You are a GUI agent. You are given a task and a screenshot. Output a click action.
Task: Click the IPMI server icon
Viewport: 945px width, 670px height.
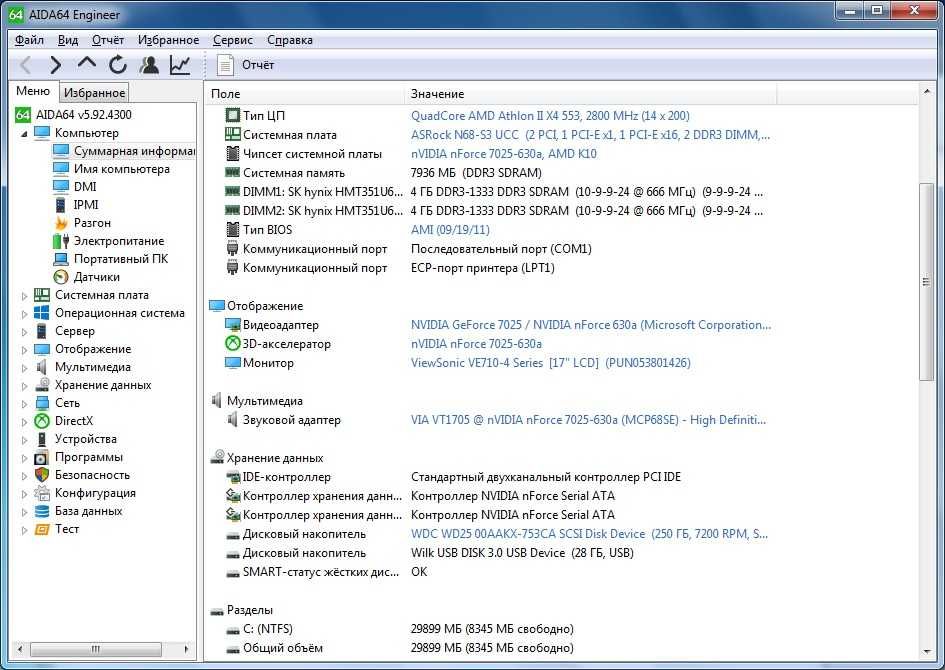click(61, 205)
